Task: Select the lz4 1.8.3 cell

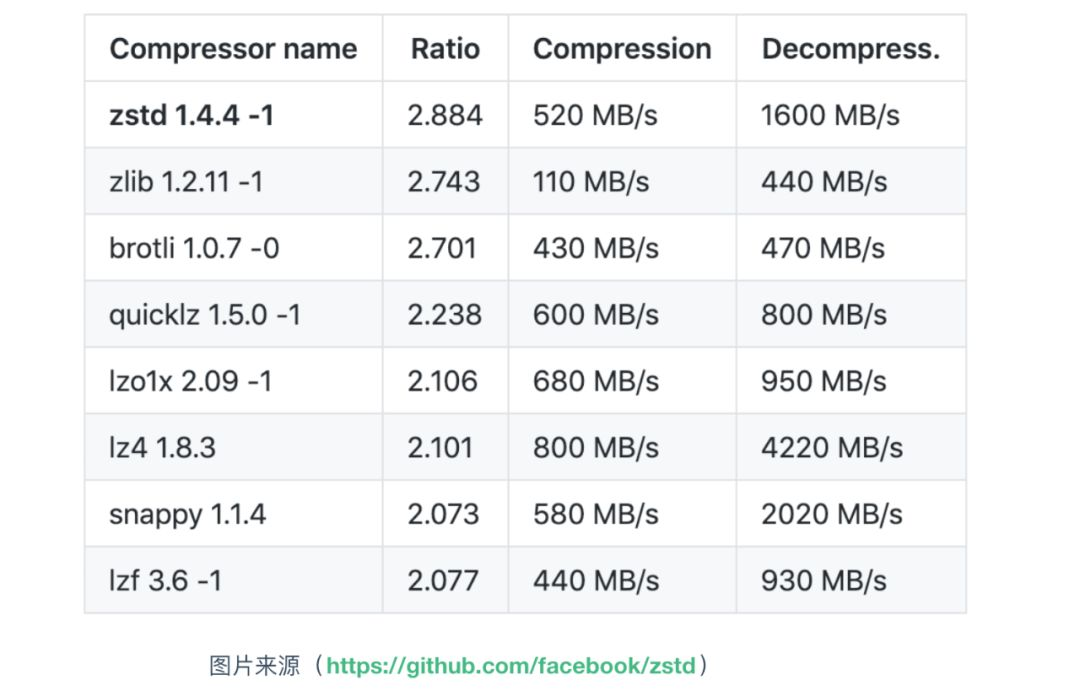Action: coord(162,447)
